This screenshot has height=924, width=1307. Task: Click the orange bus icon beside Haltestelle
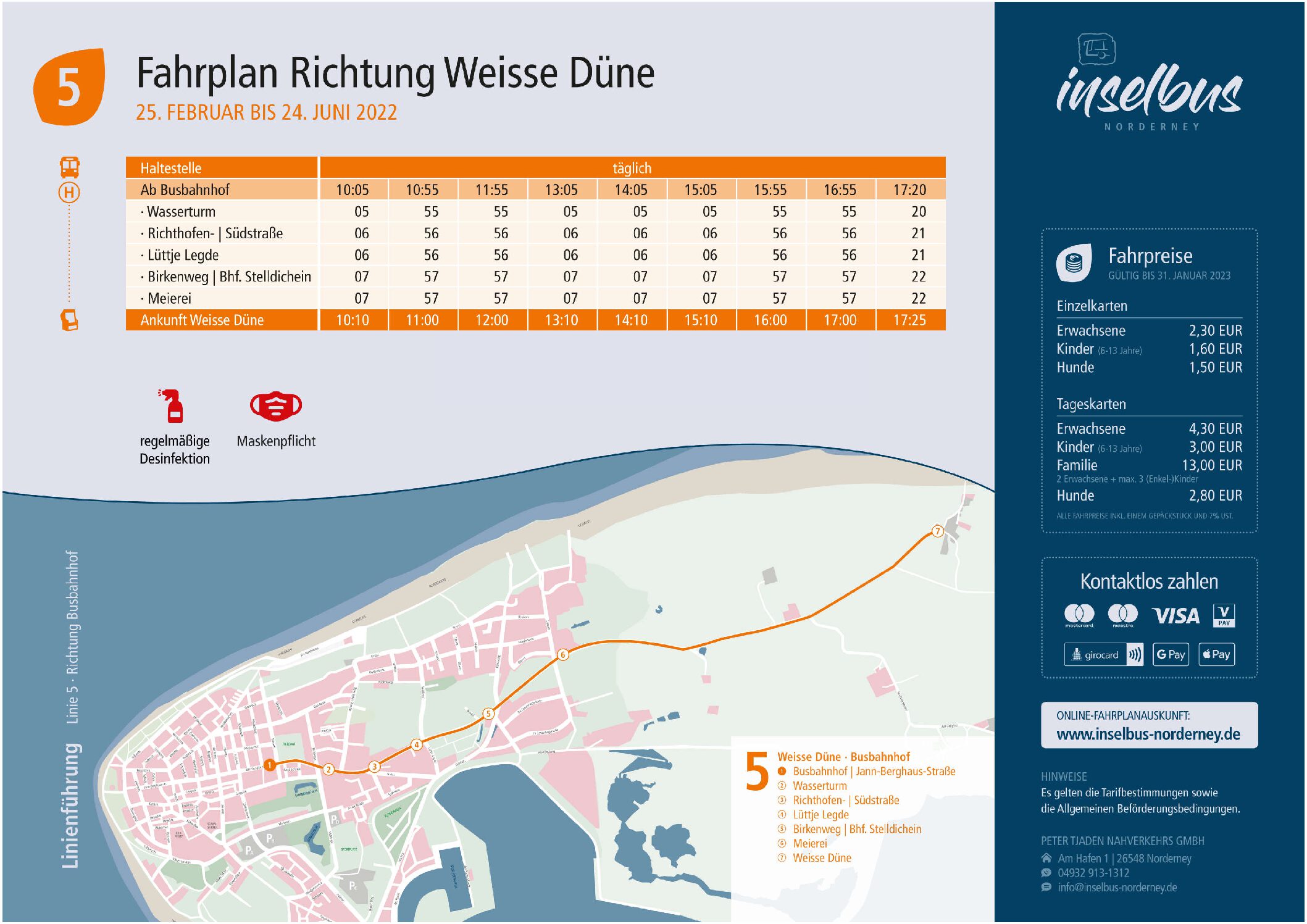coord(69,167)
